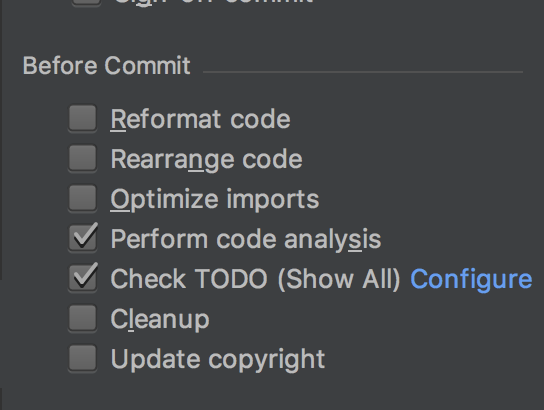Click the 'Perform code analysis' label

[x=246, y=239]
